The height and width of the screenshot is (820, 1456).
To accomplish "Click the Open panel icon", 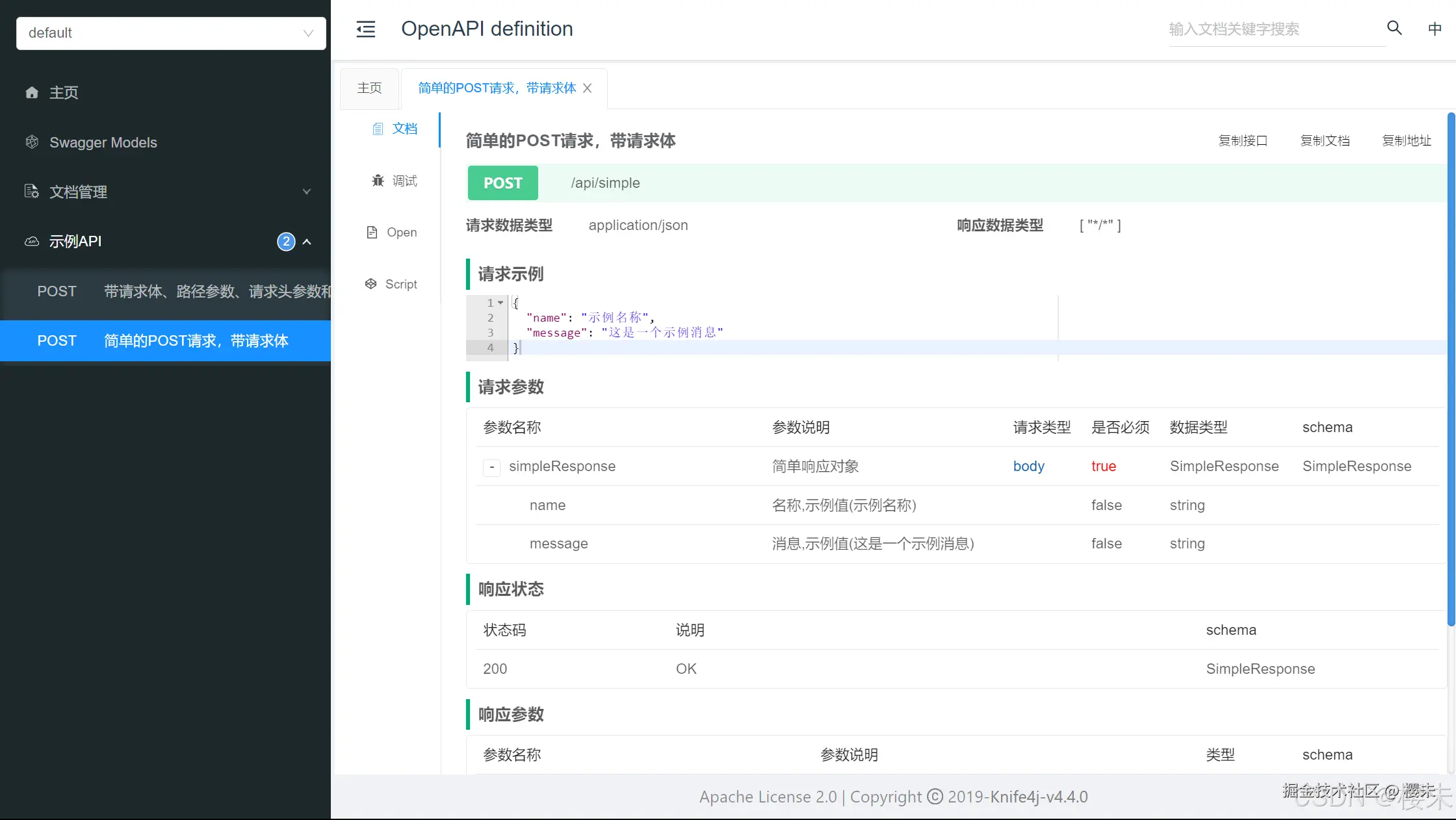I will 370,232.
